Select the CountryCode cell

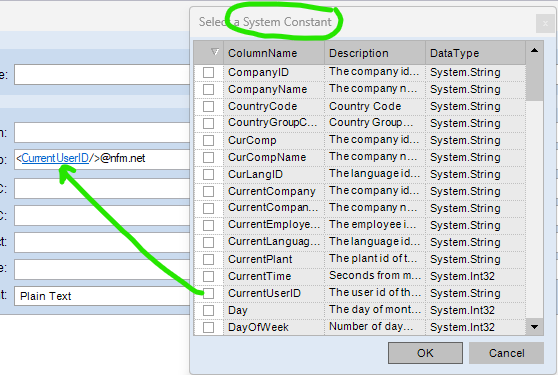click(x=274, y=106)
